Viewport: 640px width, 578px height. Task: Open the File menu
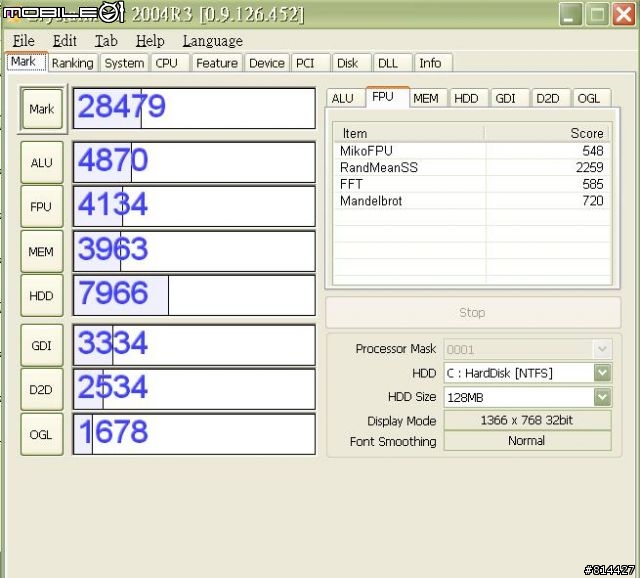coord(23,41)
